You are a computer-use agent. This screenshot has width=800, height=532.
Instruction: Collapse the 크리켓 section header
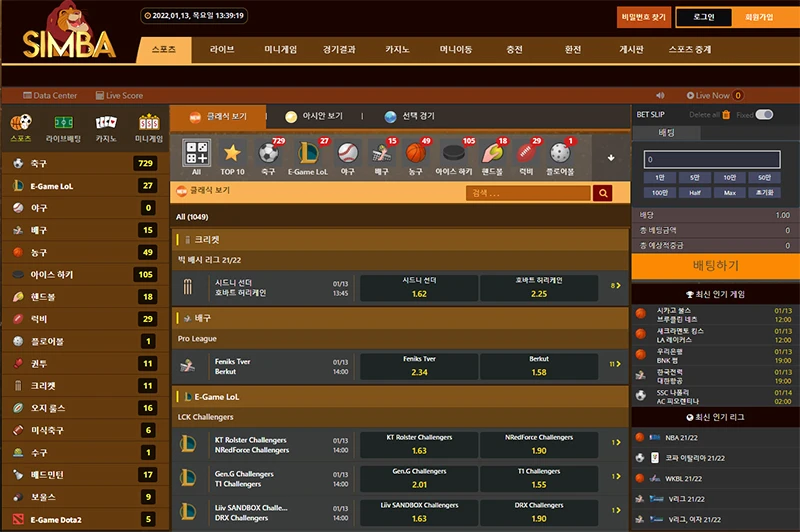(400, 239)
